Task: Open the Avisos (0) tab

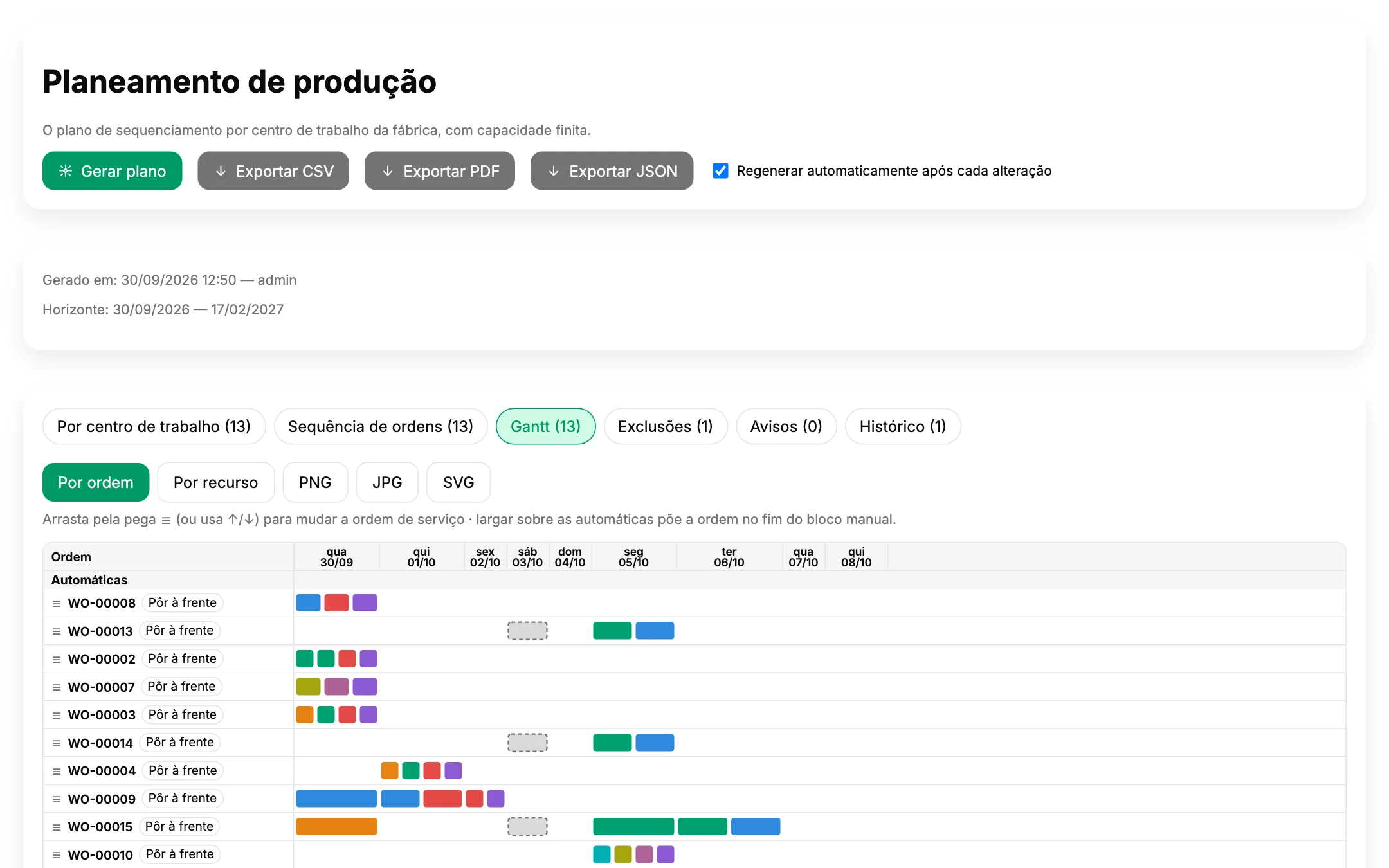Action: (786, 426)
